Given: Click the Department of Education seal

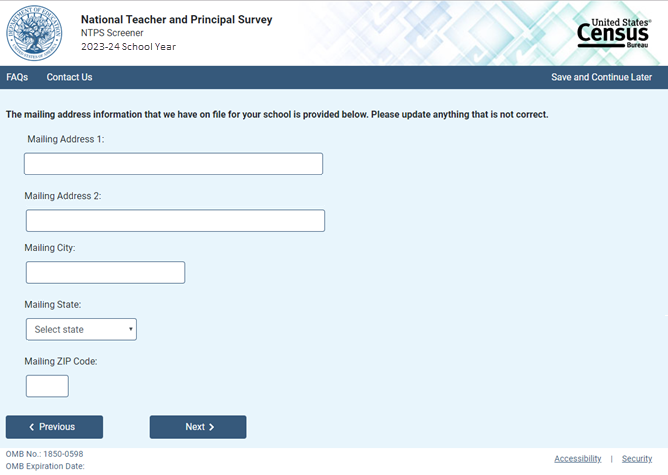Looking at the screenshot, I should click(34, 32).
